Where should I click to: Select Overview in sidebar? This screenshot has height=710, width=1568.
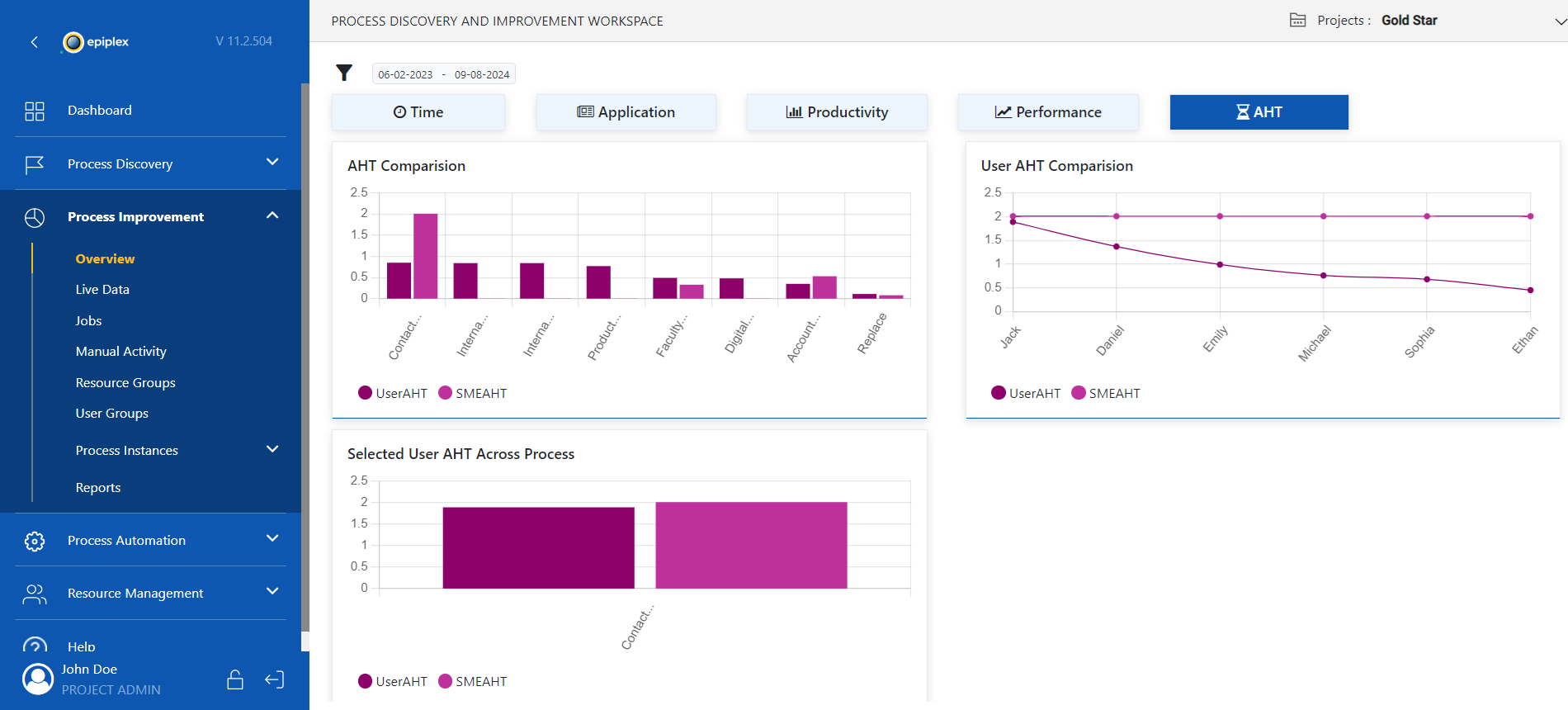[x=105, y=259]
